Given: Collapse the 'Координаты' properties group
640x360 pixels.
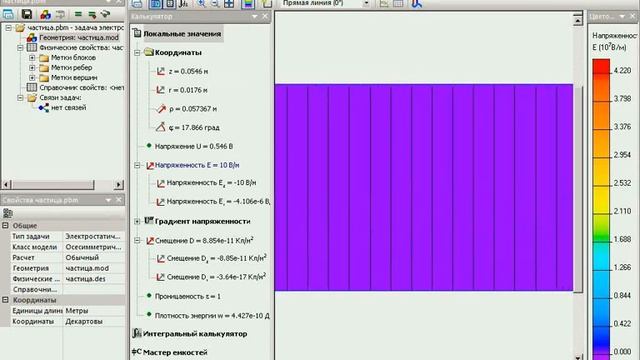Looking at the screenshot, I should pyautogui.click(x=5, y=300).
